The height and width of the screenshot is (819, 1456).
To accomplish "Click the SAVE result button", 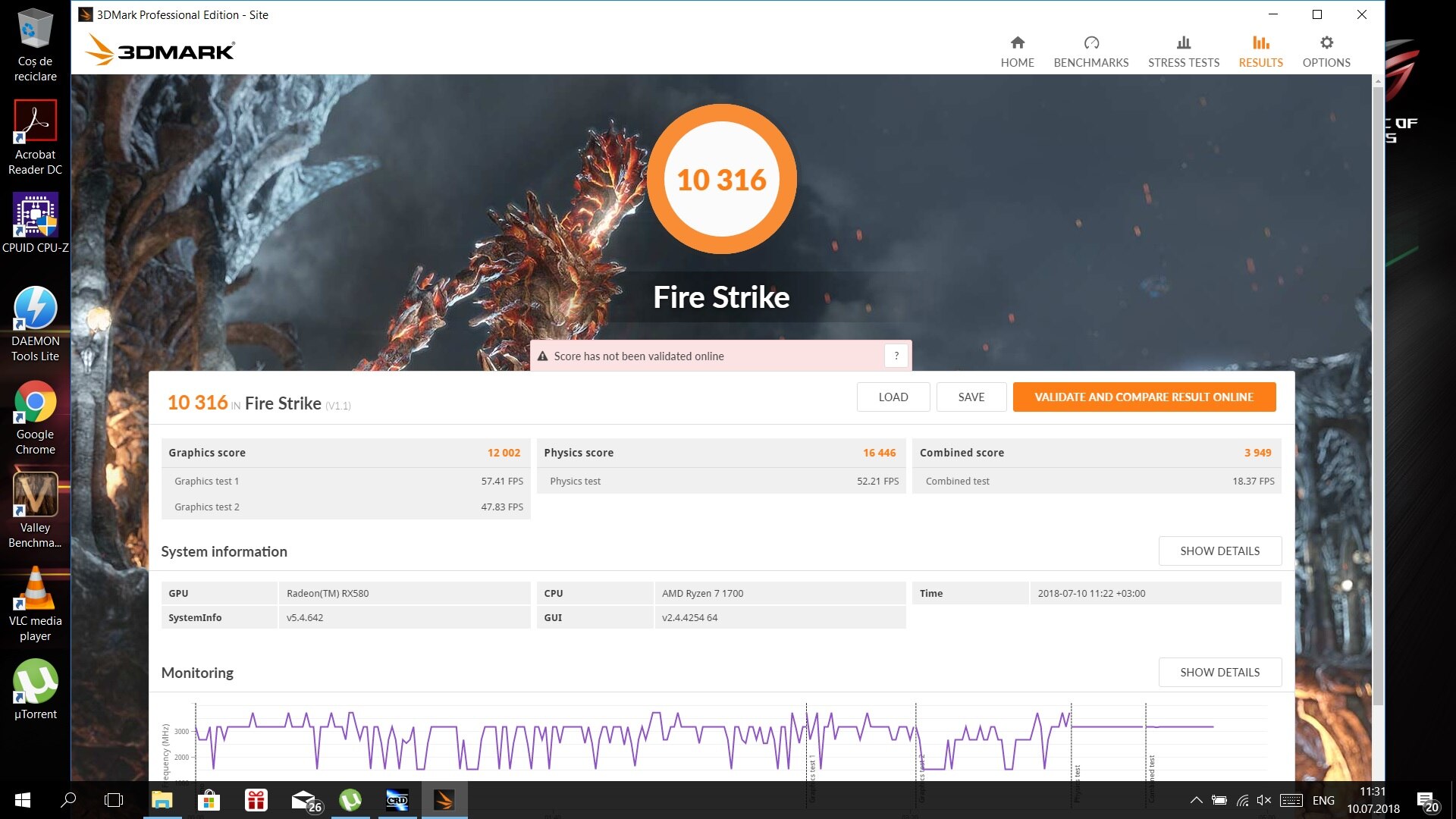I will [x=971, y=397].
